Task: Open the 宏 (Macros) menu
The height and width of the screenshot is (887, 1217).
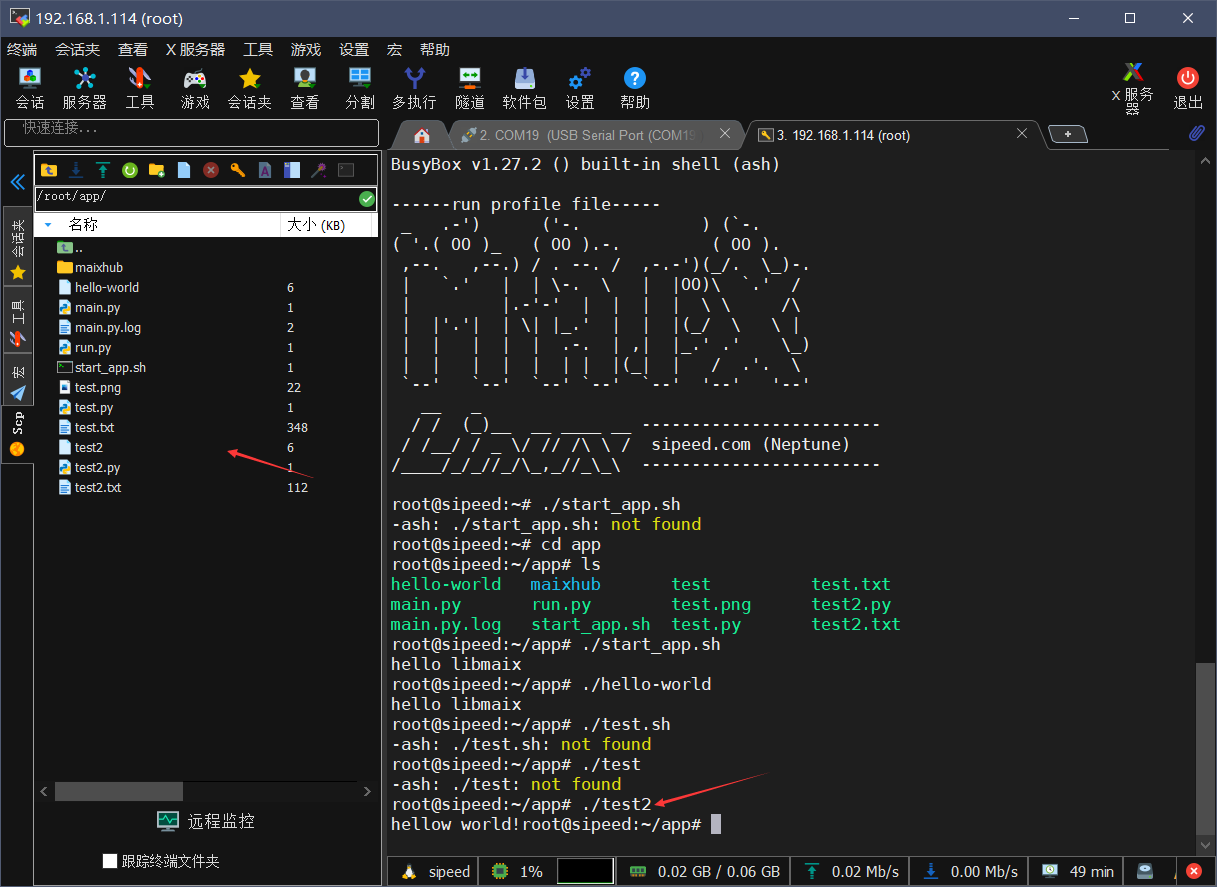Action: pyautogui.click(x=394, y=49)
